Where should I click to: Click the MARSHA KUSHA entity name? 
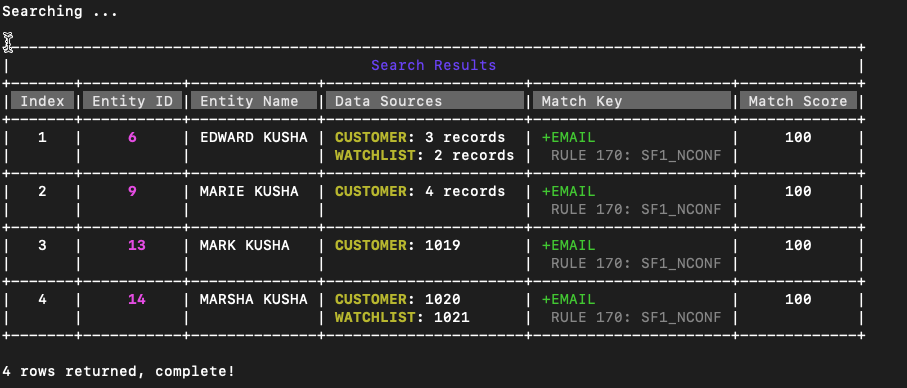coord(253,299)
